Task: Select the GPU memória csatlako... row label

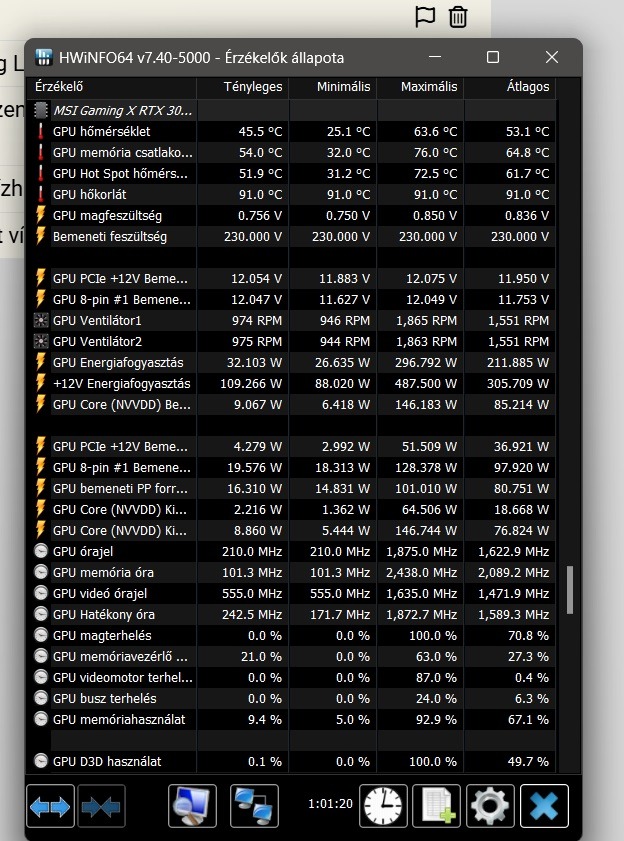Action: click(x=122, y=152)
